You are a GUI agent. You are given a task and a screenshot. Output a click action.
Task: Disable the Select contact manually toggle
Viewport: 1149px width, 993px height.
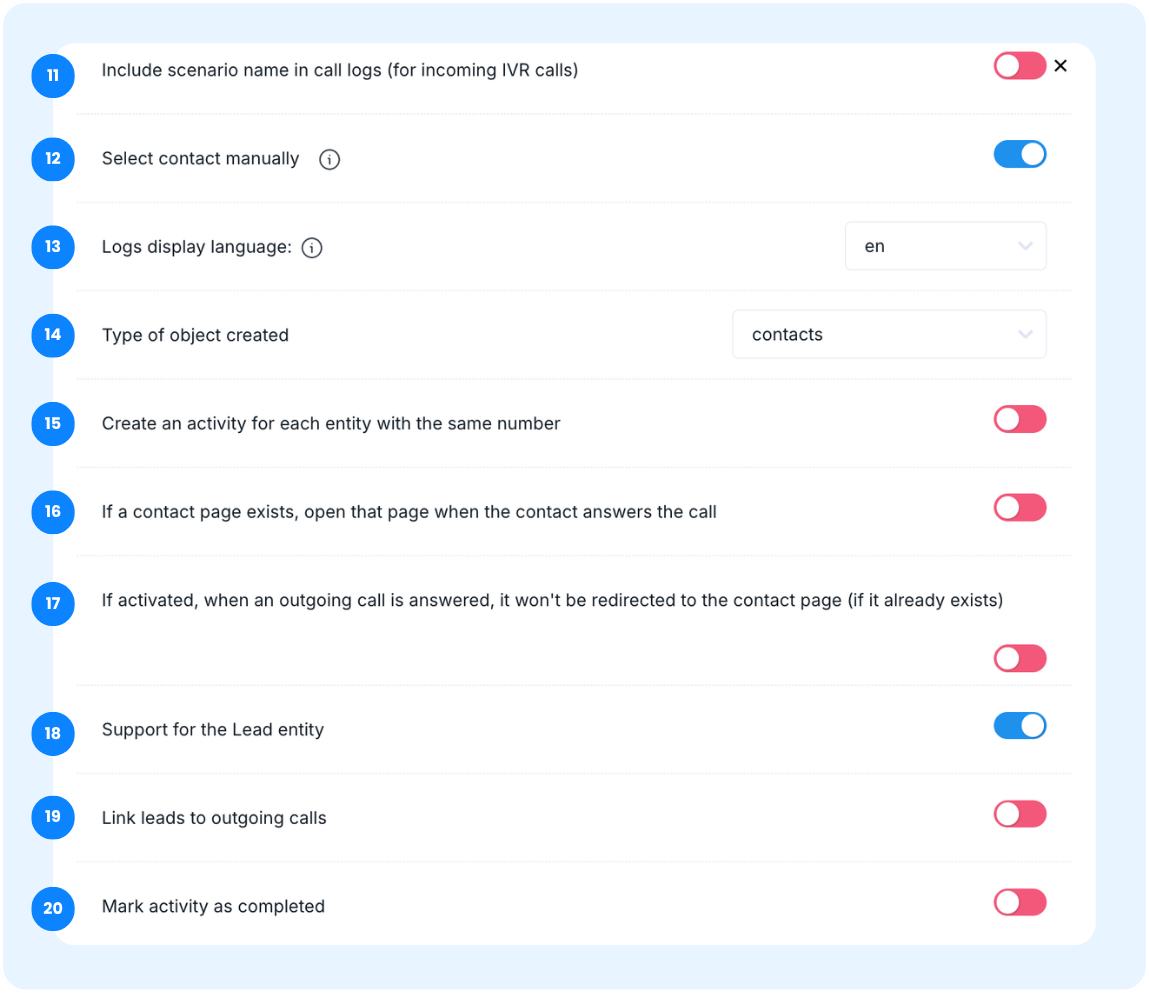pyautogui.click(x=1019, y=155)
